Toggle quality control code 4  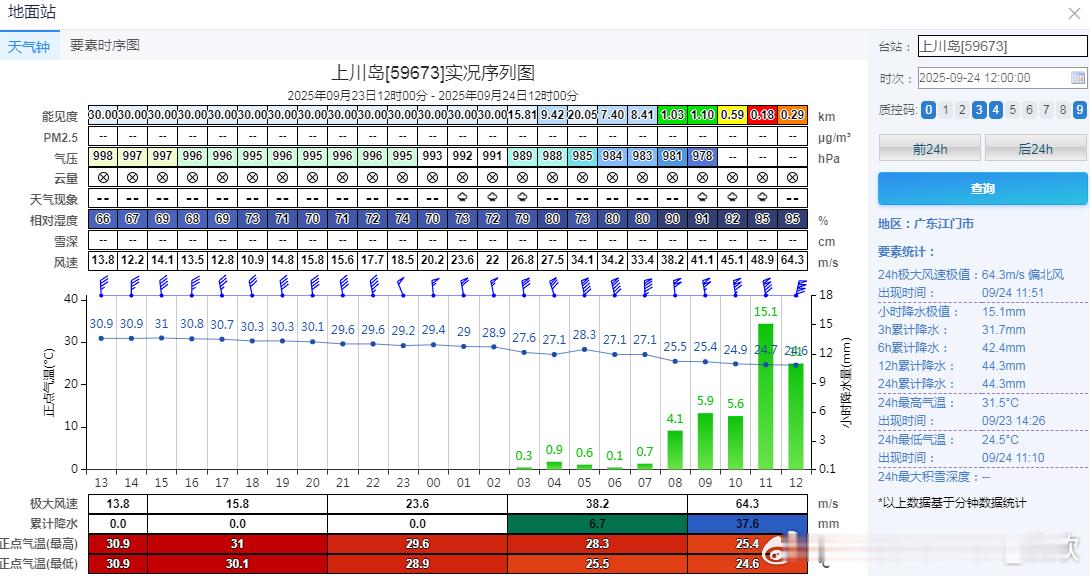995,109
